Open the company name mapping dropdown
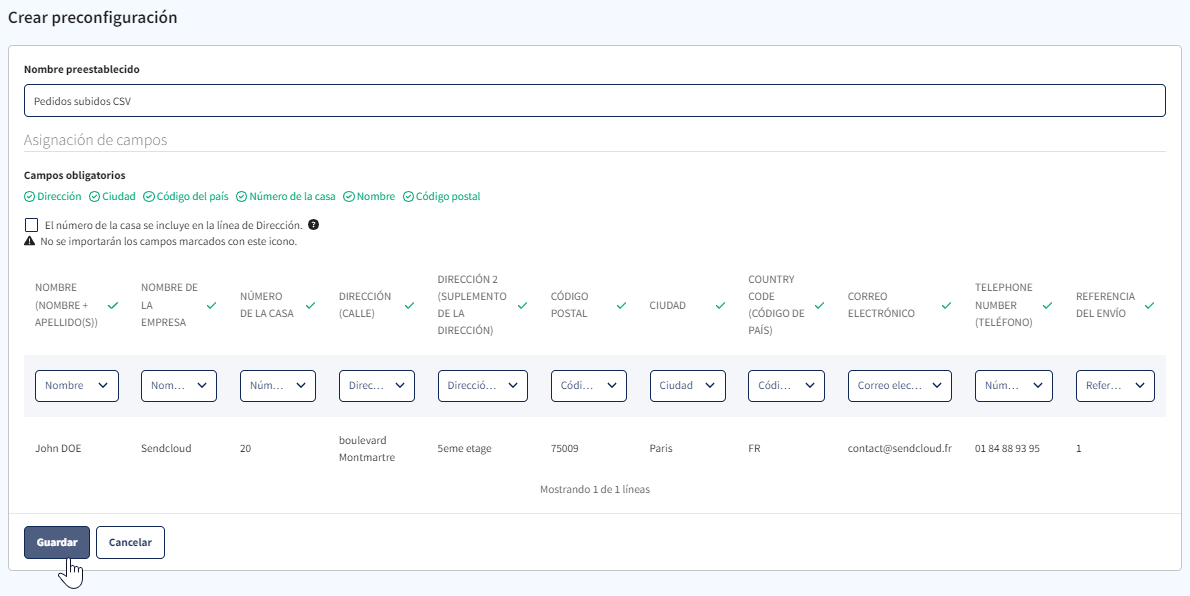Image resolution: width=1190 pixels, height=596 pixels. click(179, 386)
